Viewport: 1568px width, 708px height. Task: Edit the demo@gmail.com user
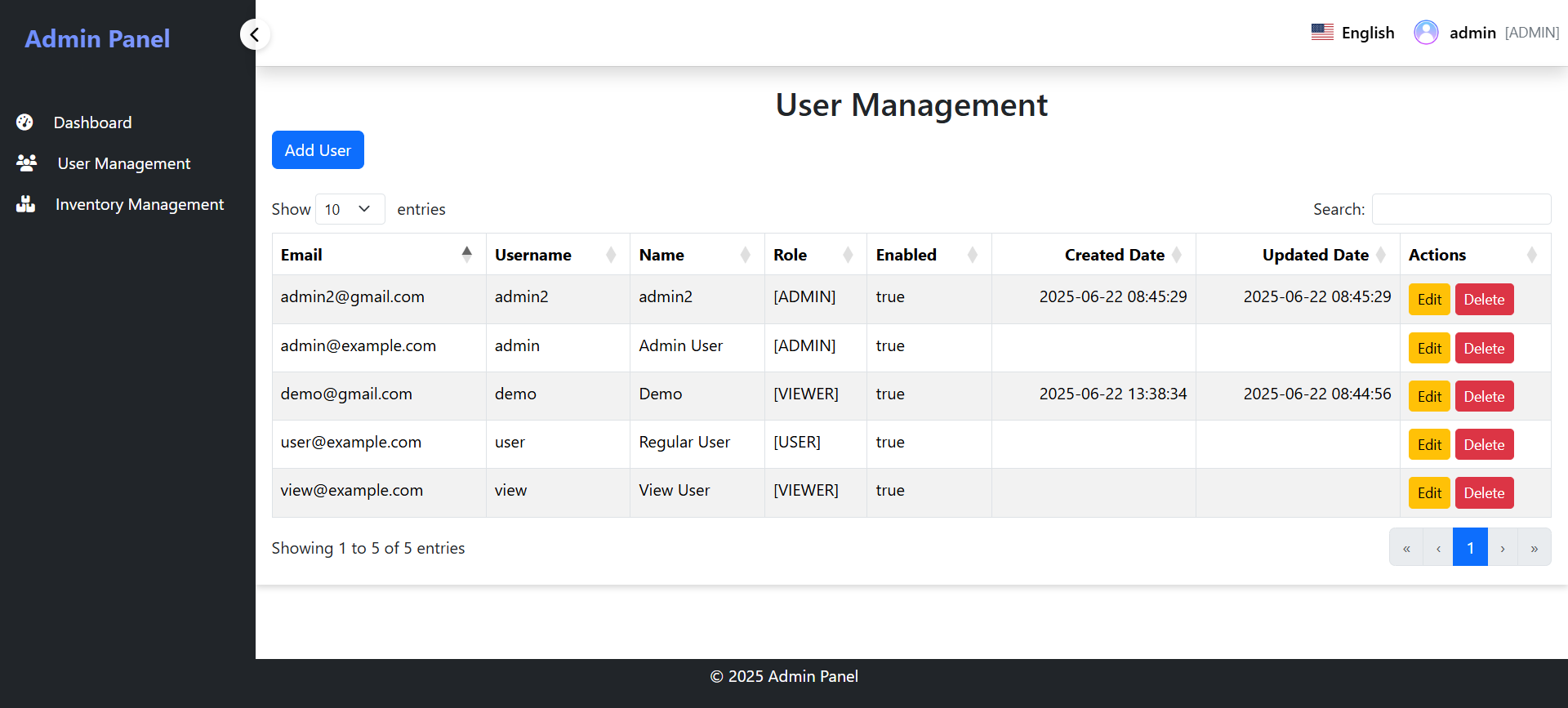pos(1429,397)
